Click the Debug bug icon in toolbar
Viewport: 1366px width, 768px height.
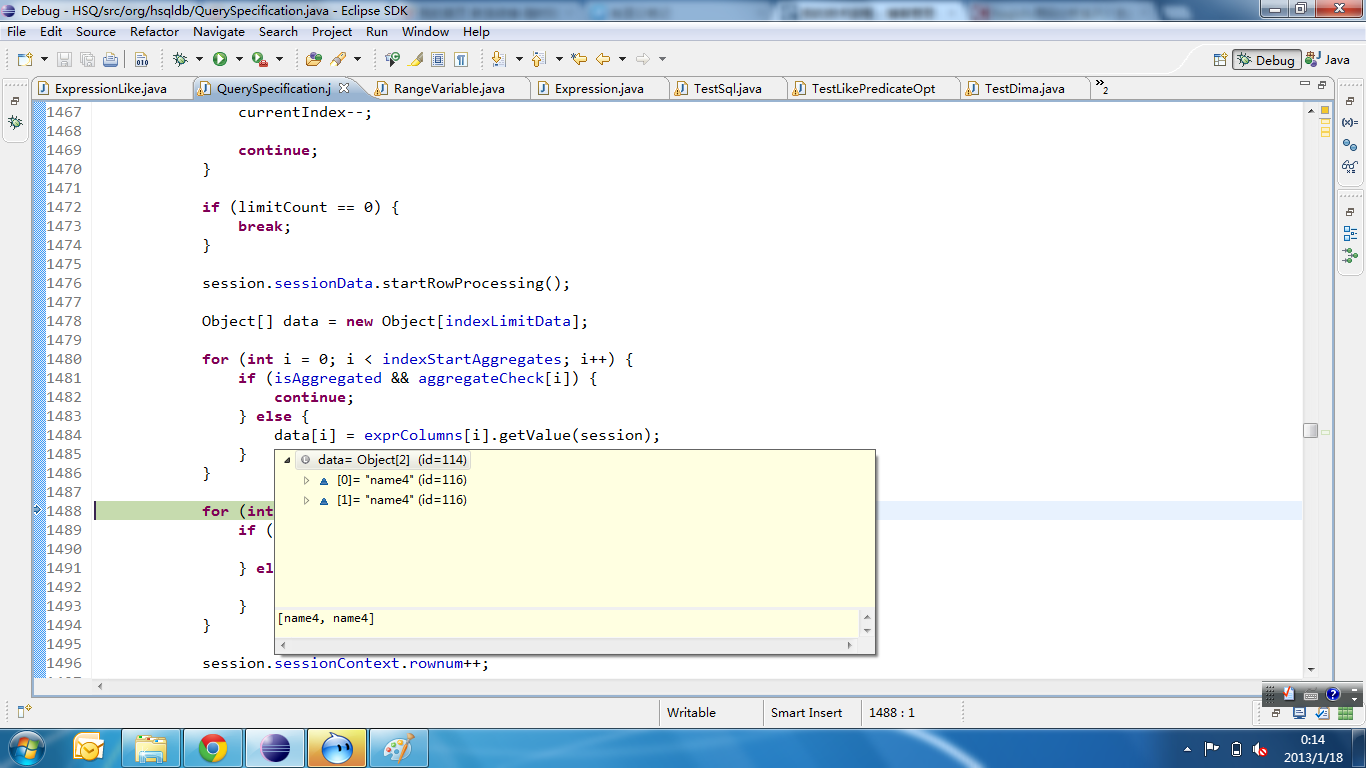tap(180, 59)
